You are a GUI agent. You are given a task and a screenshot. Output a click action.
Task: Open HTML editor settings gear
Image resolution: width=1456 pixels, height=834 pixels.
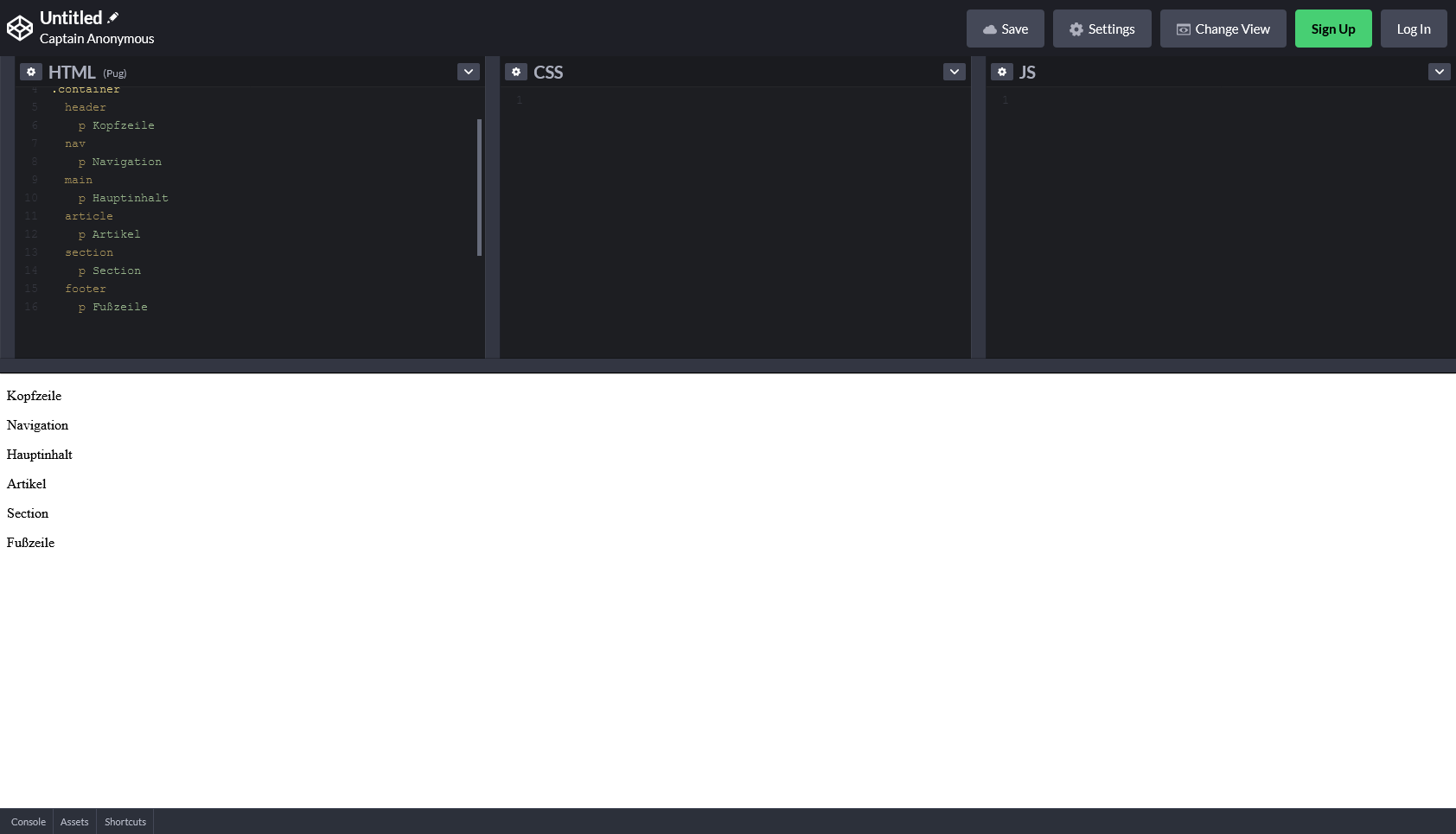pos(31,72)
